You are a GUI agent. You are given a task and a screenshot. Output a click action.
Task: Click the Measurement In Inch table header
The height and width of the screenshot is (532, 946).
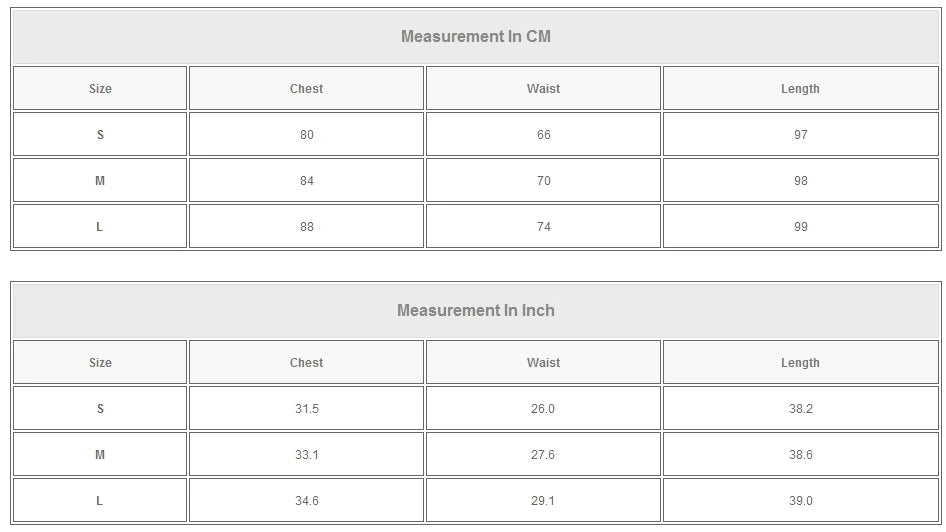click(x=476, y=311)
